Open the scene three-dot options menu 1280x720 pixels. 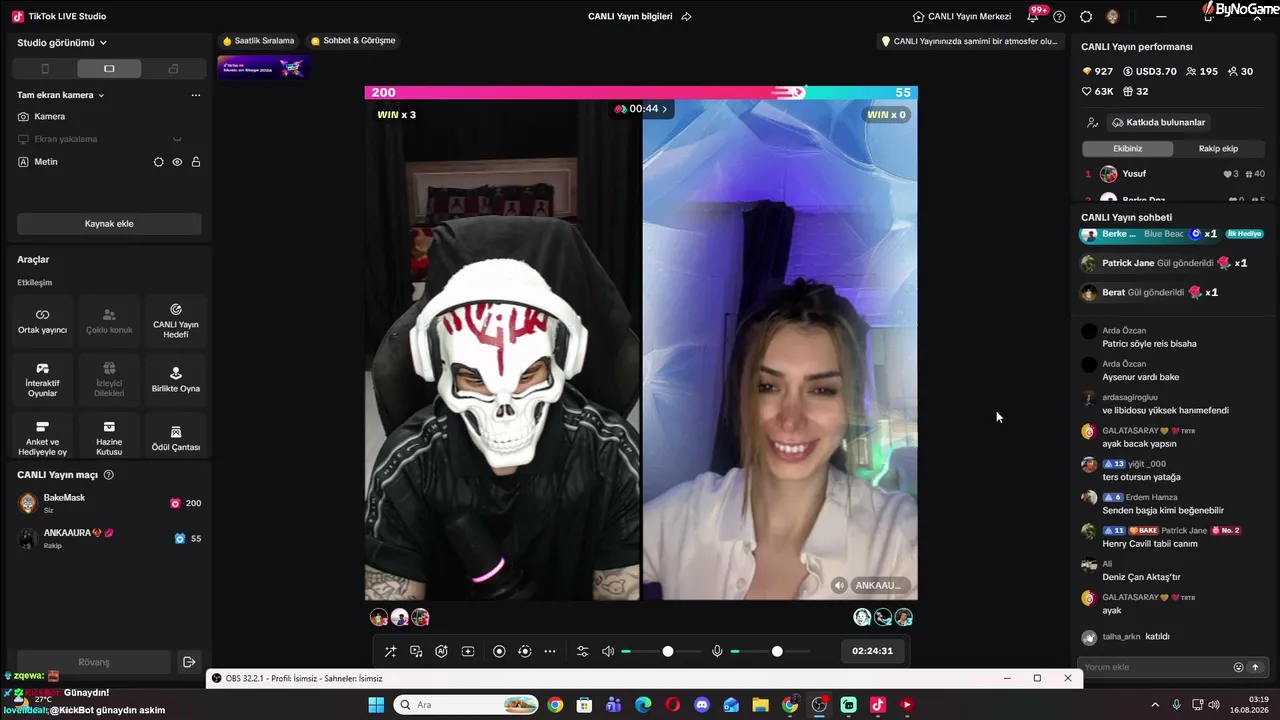[x=196, y=95]
